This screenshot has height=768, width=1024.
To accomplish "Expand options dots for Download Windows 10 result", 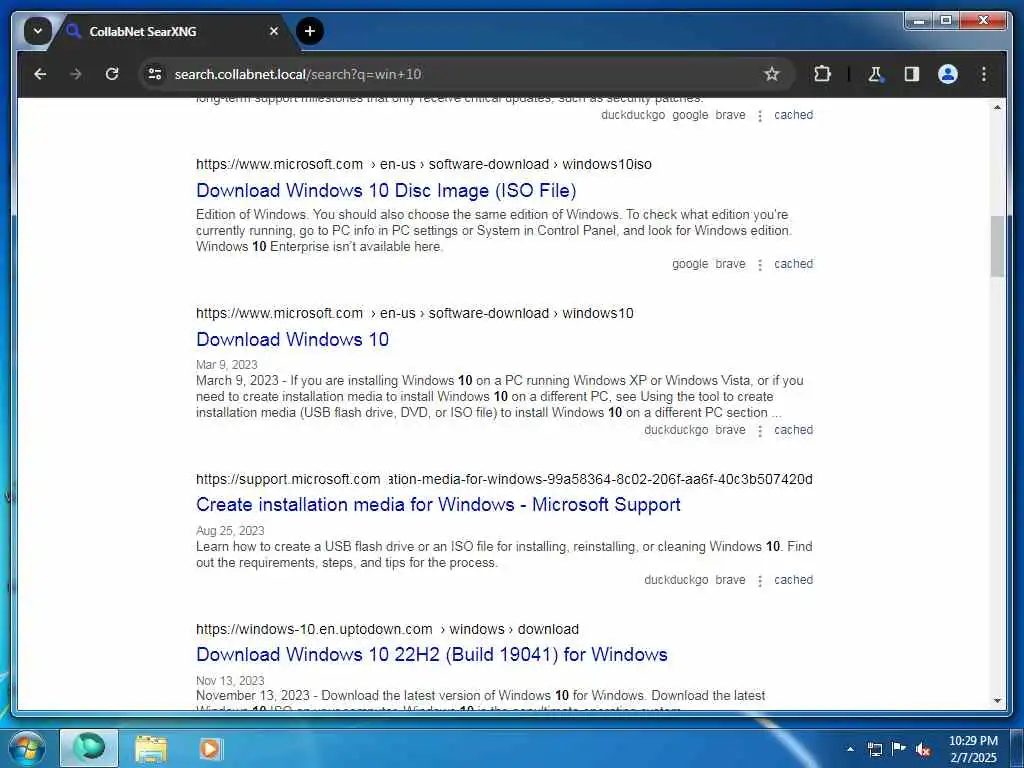I will [760, 430].
